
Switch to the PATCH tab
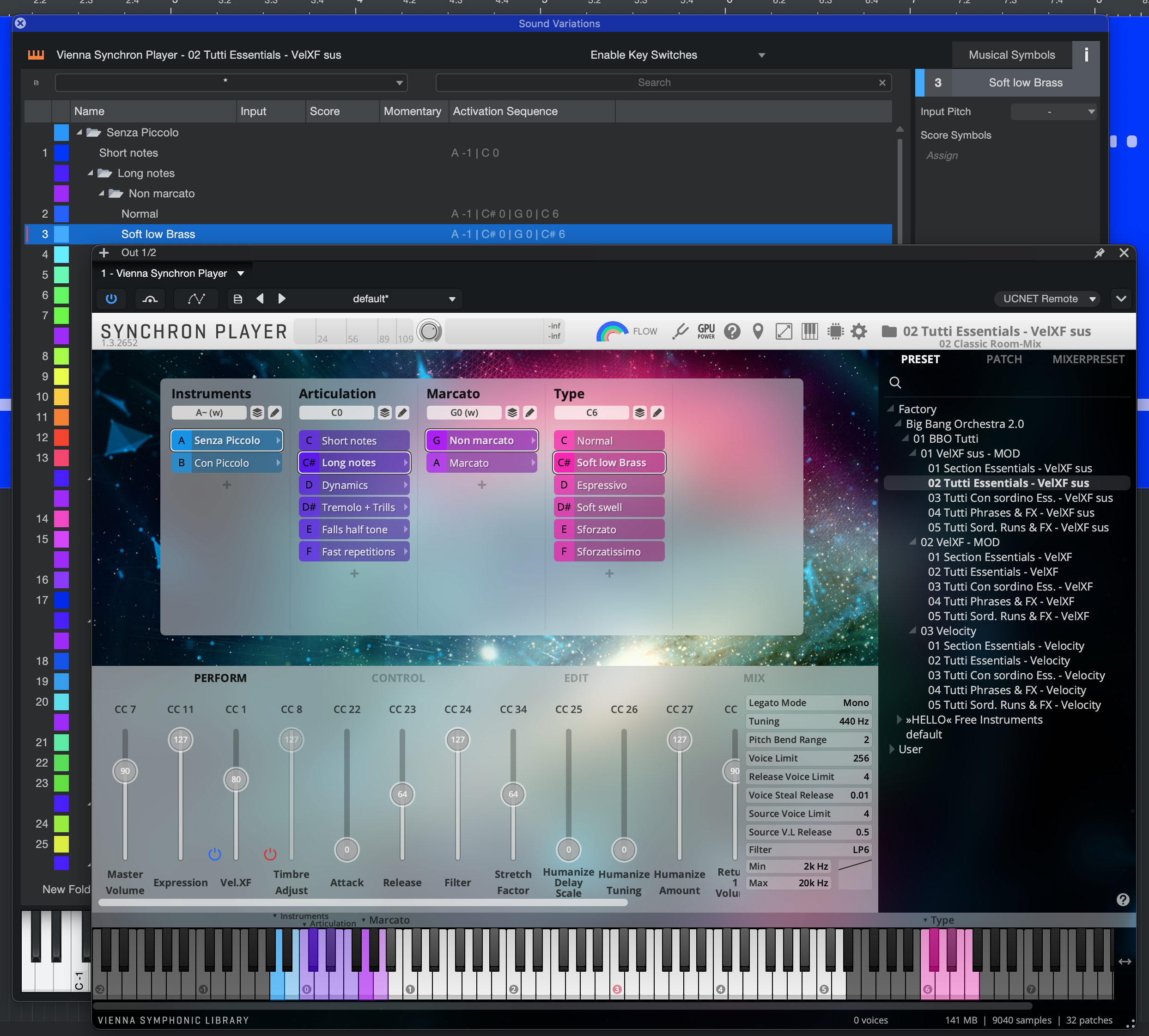tap(1004, 359)
